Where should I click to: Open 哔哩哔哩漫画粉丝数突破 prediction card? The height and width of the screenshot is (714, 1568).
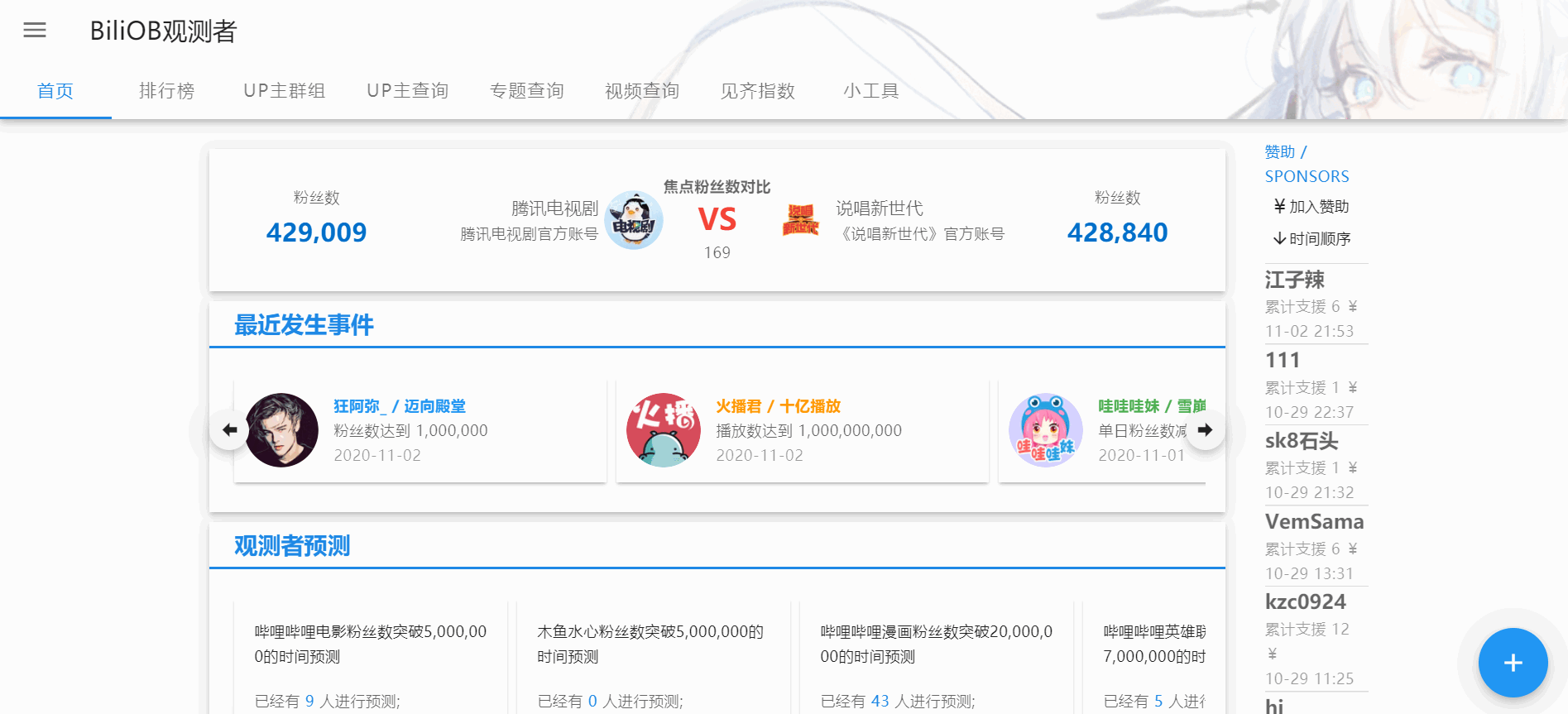[x=937, y=658]
